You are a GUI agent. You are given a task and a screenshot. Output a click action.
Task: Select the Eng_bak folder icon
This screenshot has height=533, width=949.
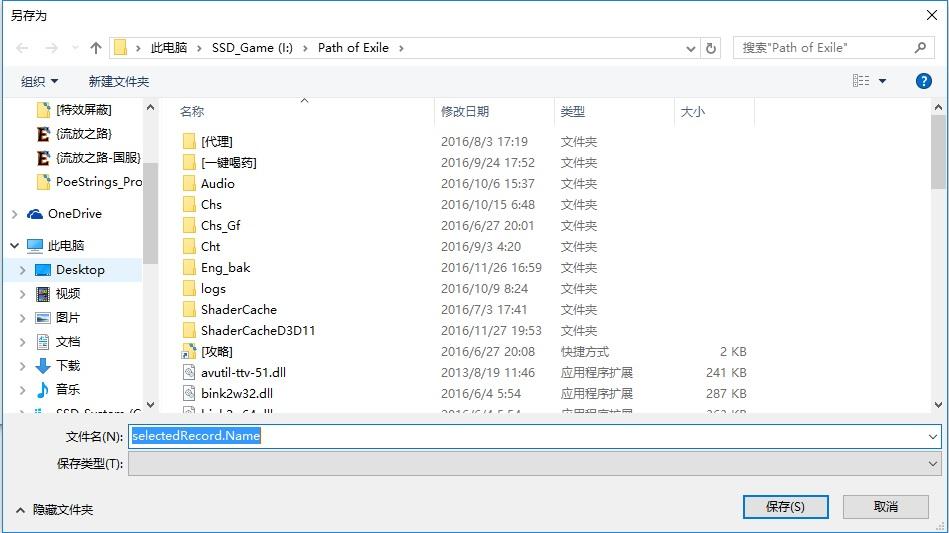click(x=189, y=267)
